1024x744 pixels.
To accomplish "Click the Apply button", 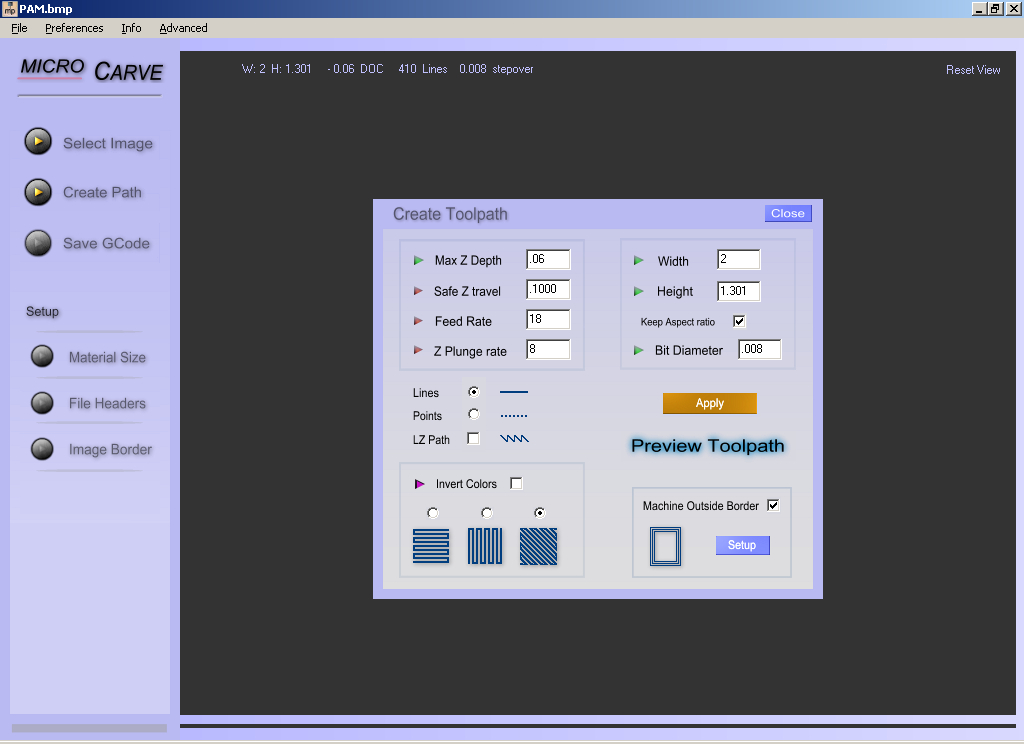I will coord(710,403).
